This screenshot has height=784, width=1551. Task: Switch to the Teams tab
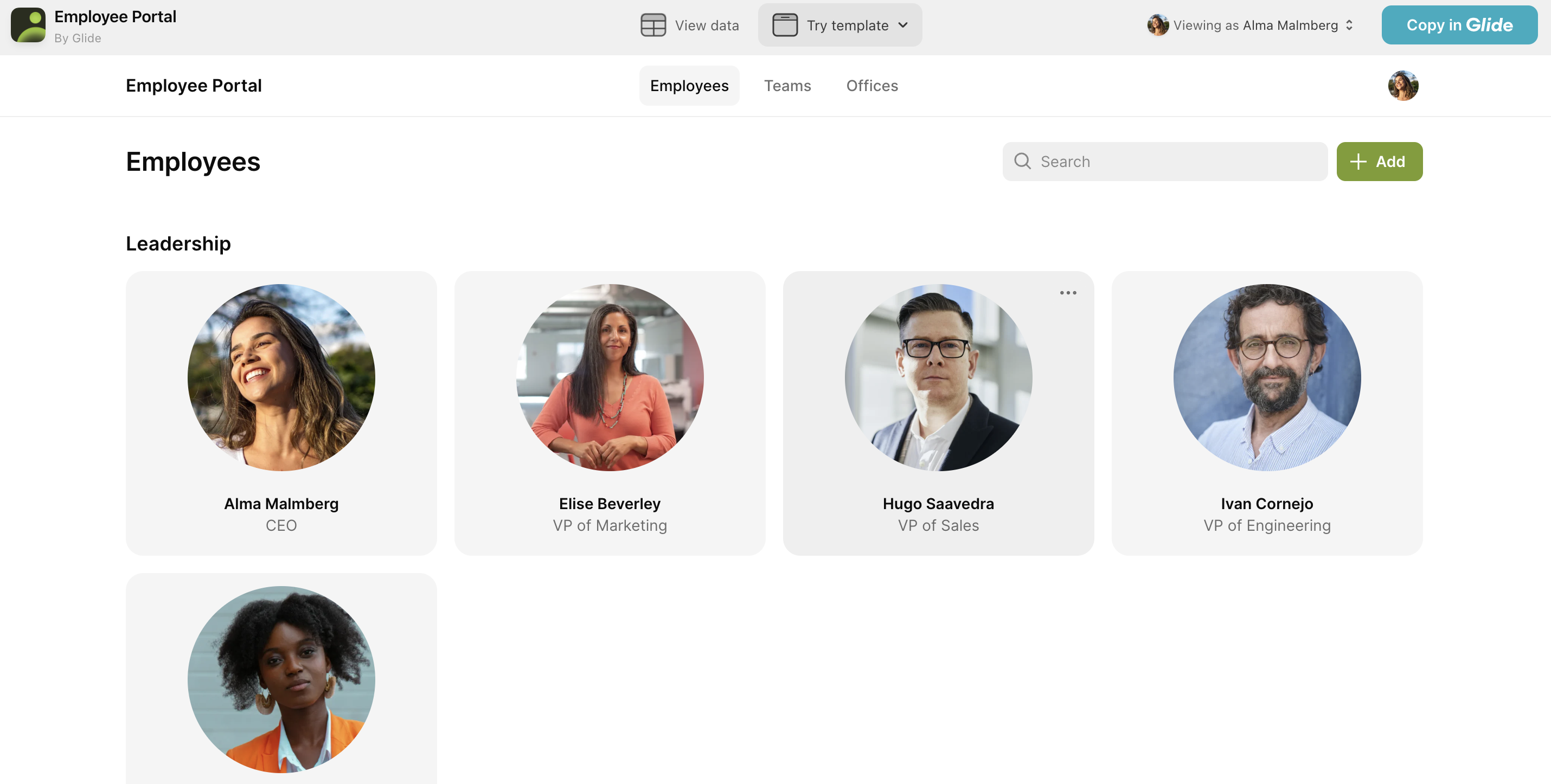[x=787, y=86]
